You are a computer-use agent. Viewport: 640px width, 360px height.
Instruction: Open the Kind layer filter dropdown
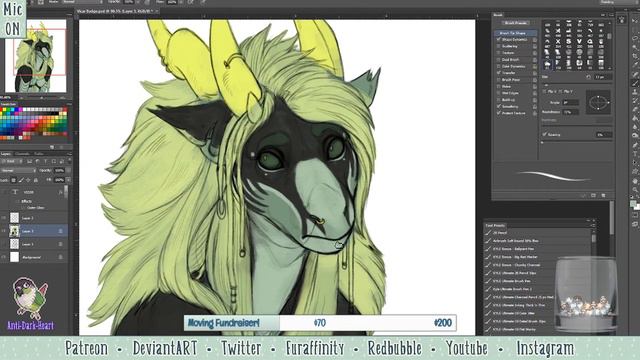tap(10, 162)
